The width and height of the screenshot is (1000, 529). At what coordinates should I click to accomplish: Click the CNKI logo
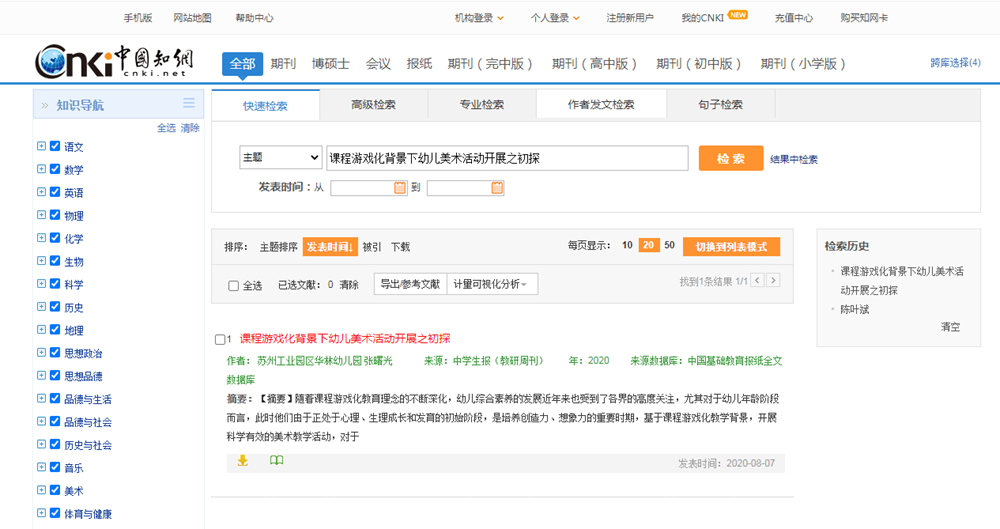point(114,61)
